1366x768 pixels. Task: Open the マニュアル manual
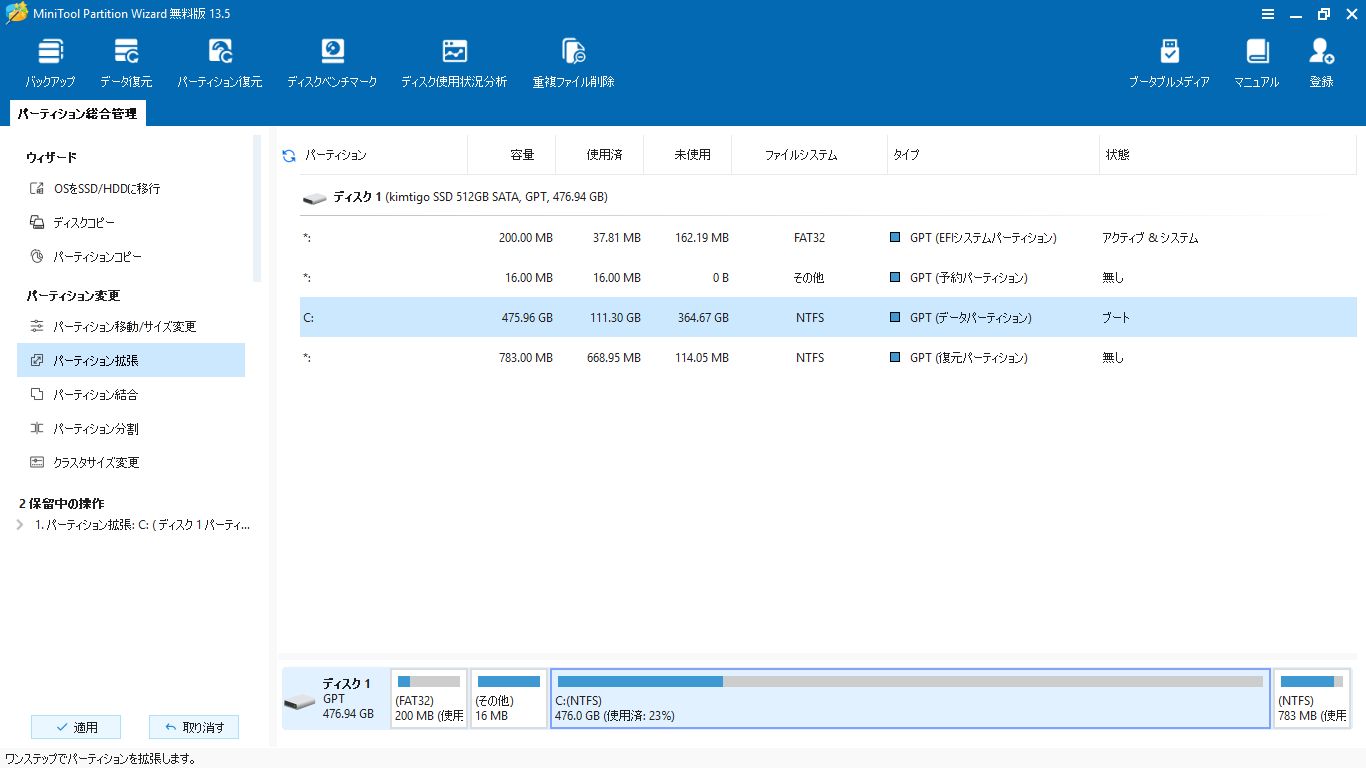(1256, 63)
